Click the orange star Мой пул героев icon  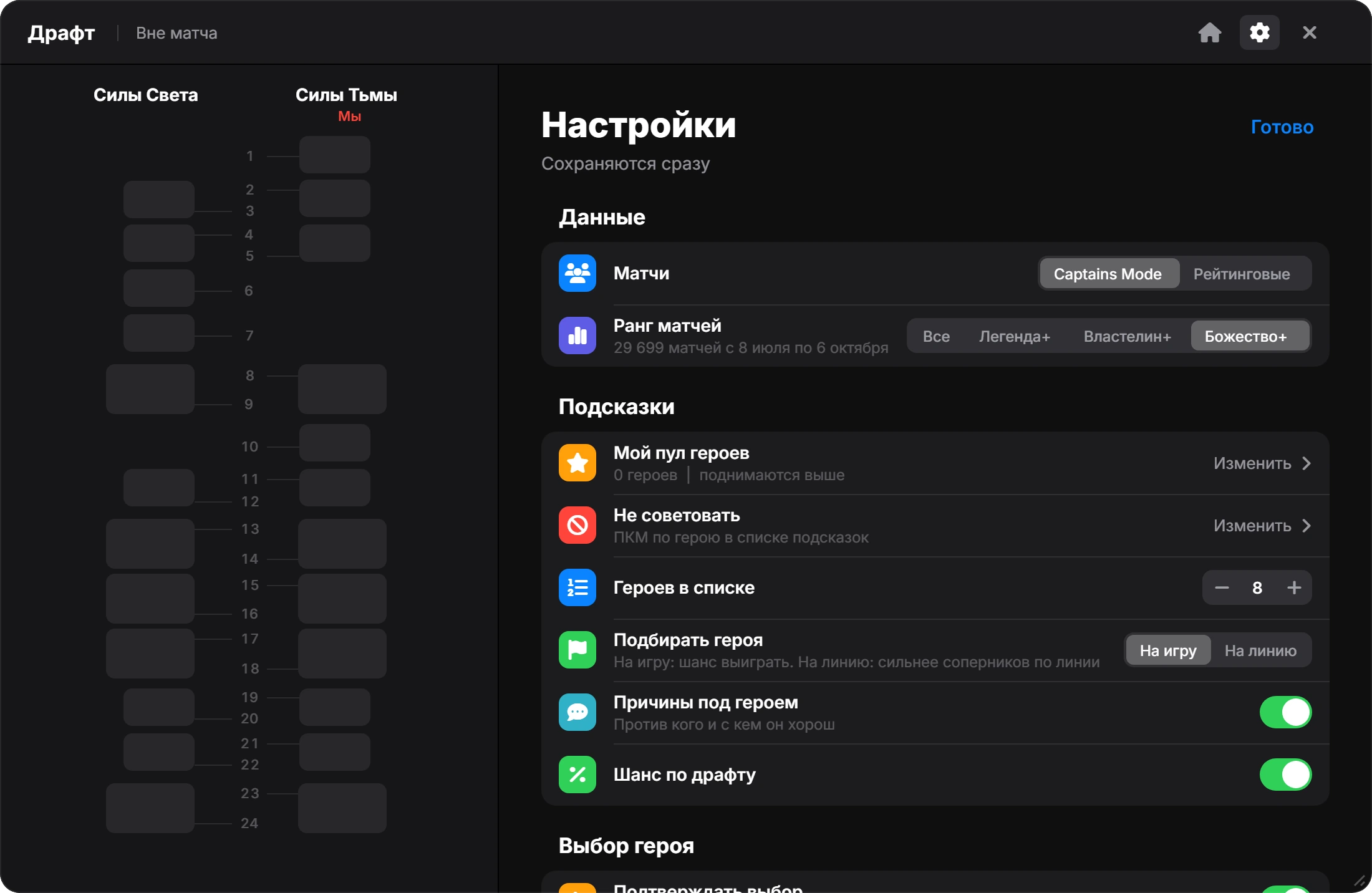(x=577, y=463)
